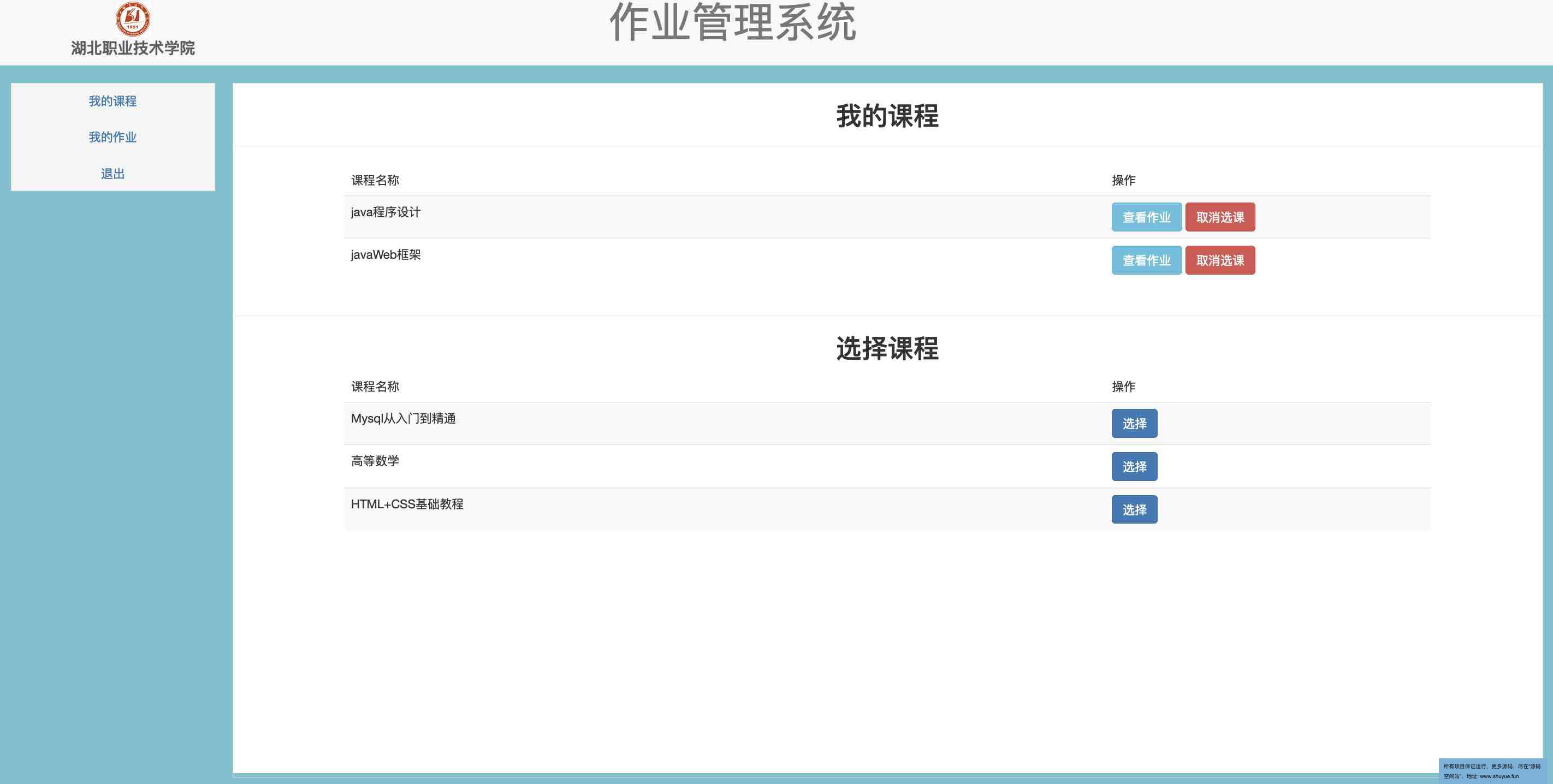Viewport: 1553px width, 784px height.
Task: Click 湖北职业技术学院 school name text
Action: click(133, 48)
